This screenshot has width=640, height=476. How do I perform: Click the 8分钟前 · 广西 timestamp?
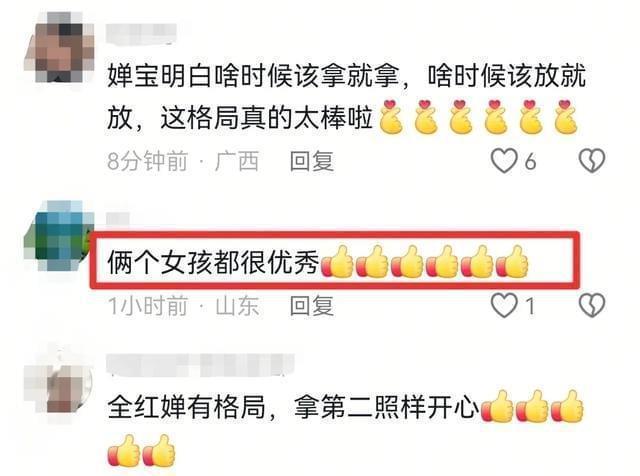(183, 161)
